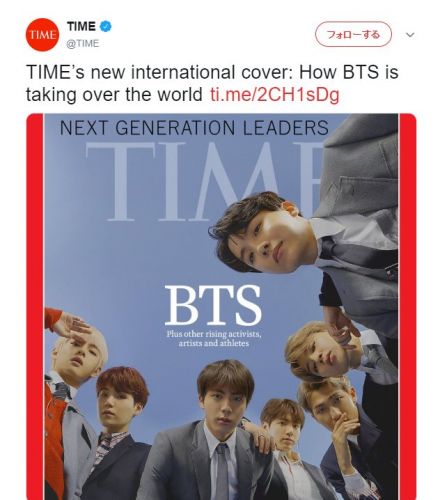
Task: Click the フォローする follow button
Action: pos(353,34)
